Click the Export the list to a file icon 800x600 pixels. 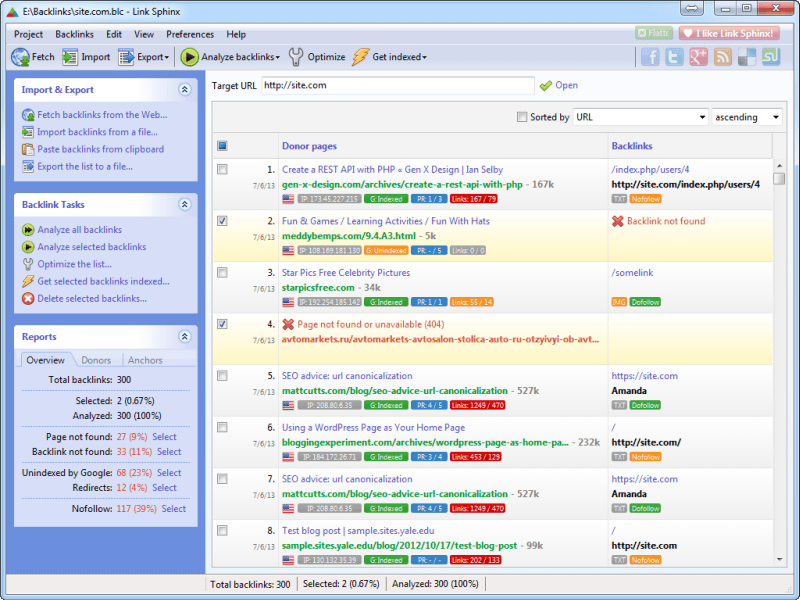28,167
